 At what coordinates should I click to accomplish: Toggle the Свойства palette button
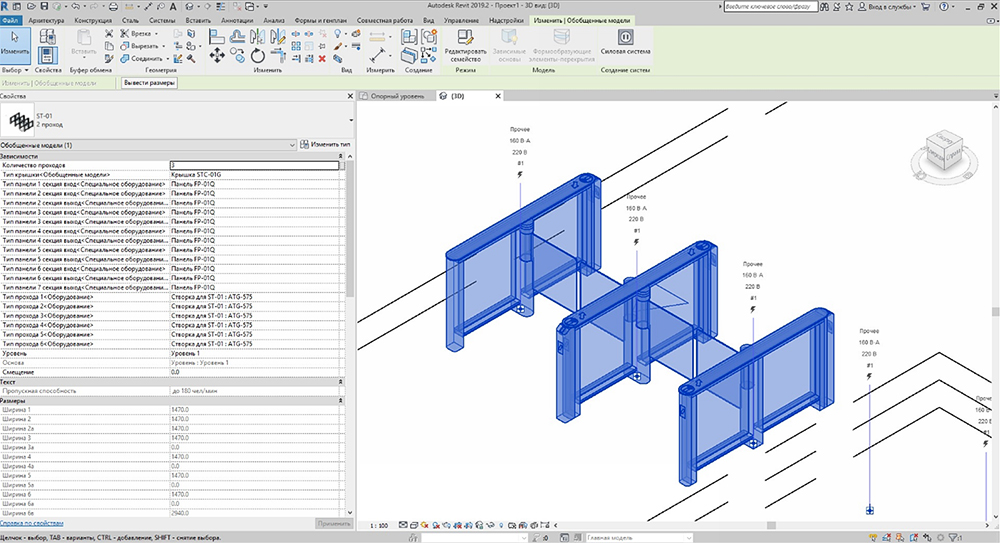coord(48,55)
